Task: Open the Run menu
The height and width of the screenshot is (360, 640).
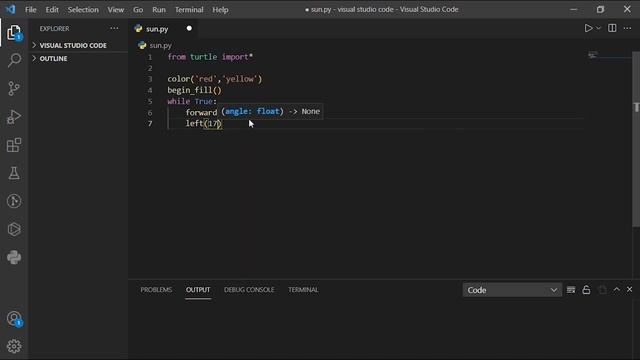Action: click(x=159, y=9)
